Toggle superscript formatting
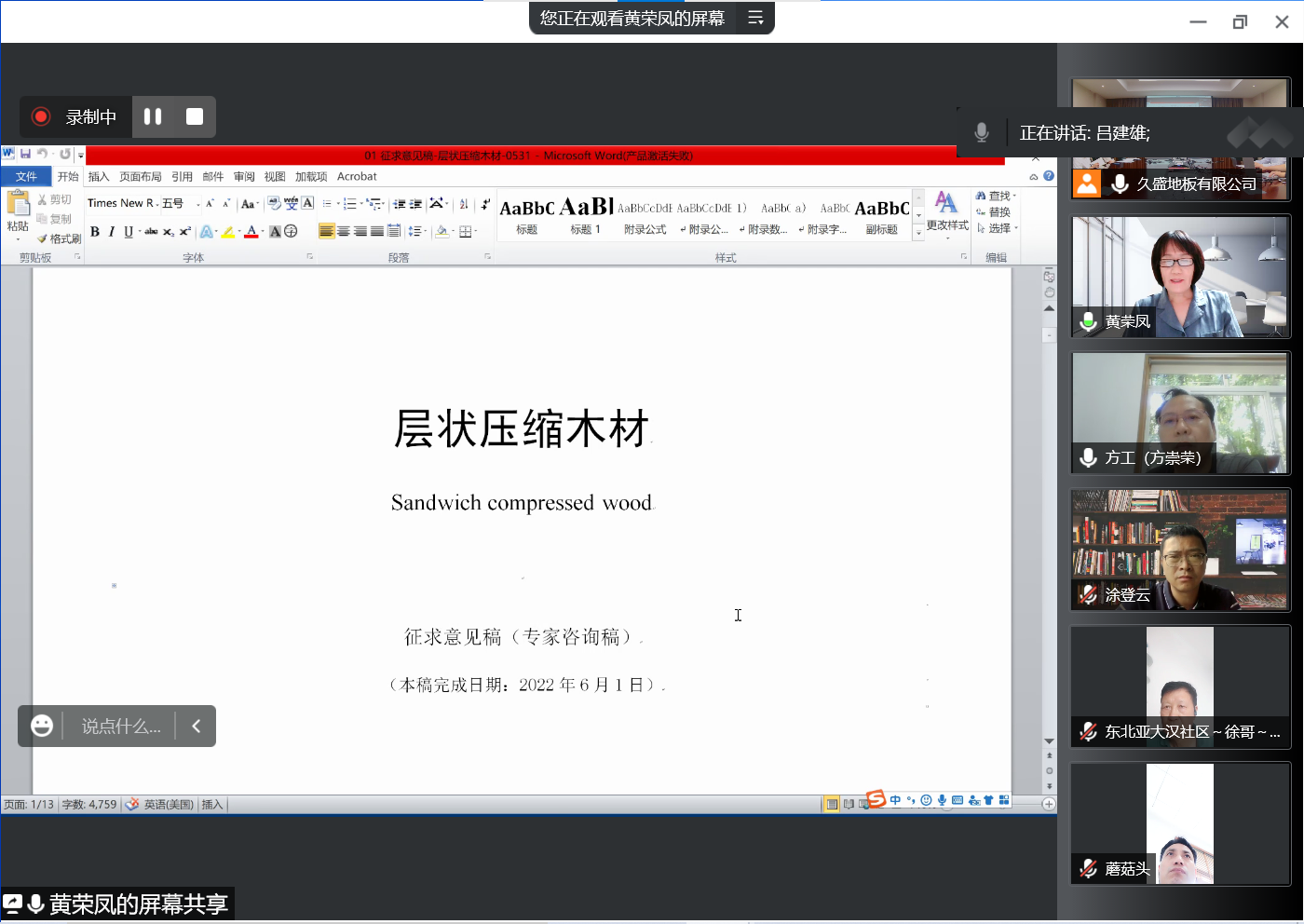This screenshot has width=1304, height=924. pos(184,232)
